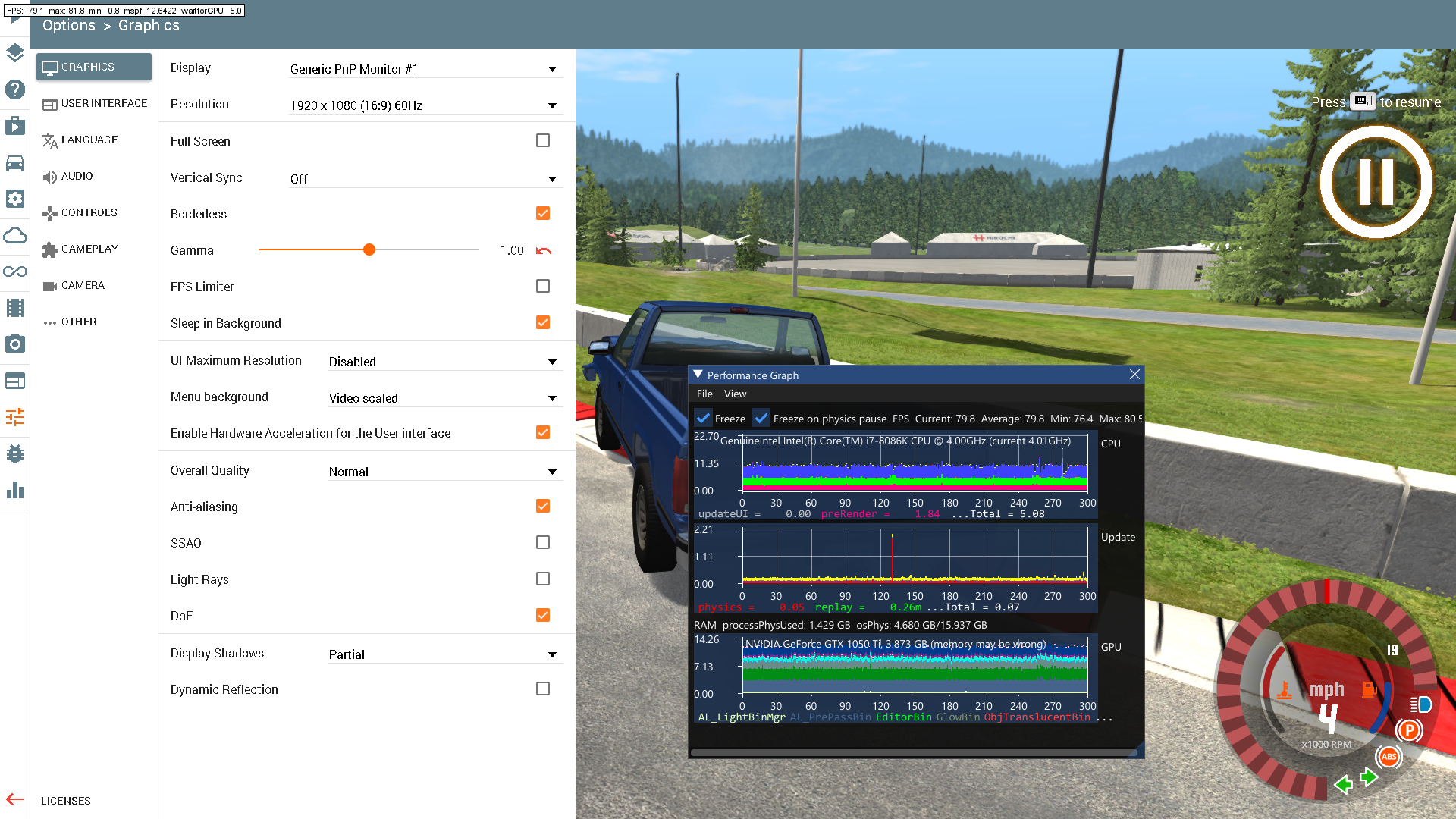Switch to Gameplay options tab

[x=94, y=249]
